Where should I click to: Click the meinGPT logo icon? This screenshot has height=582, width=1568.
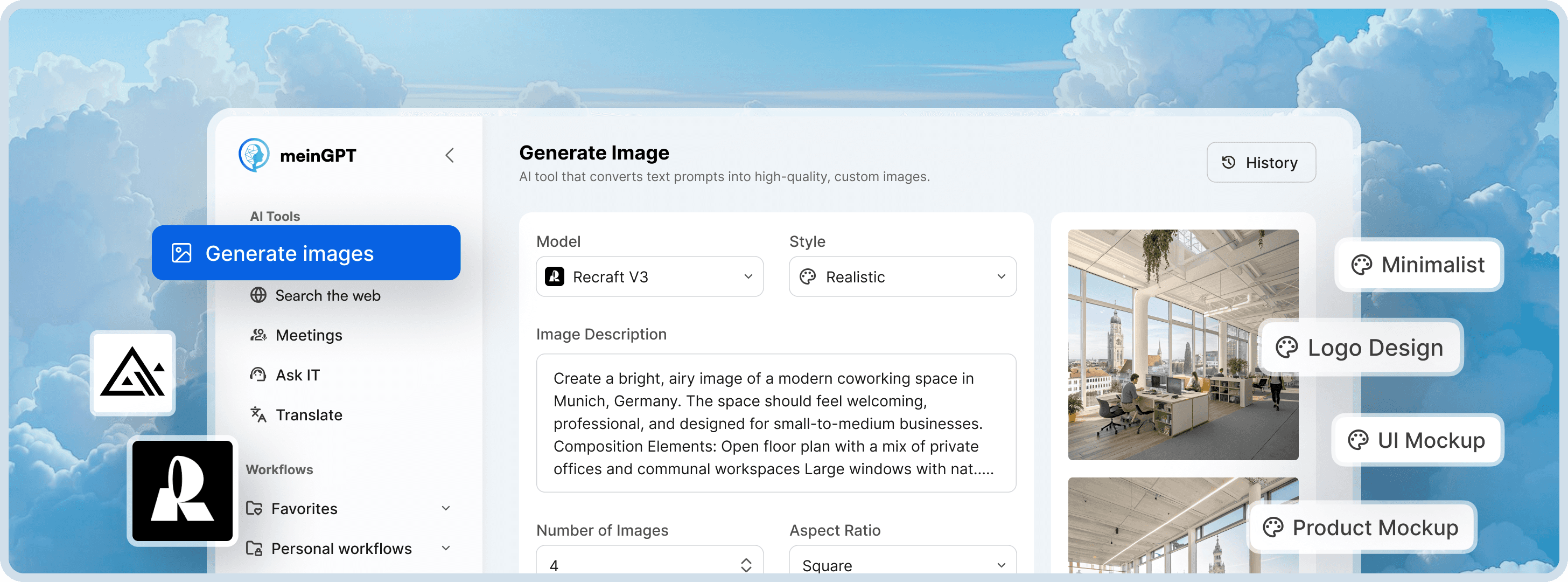point(254,155)
